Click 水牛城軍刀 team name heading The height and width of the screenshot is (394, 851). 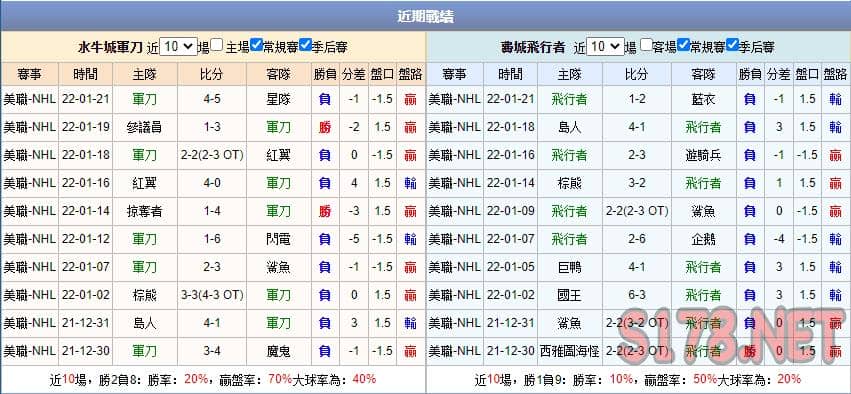point(111,47)
